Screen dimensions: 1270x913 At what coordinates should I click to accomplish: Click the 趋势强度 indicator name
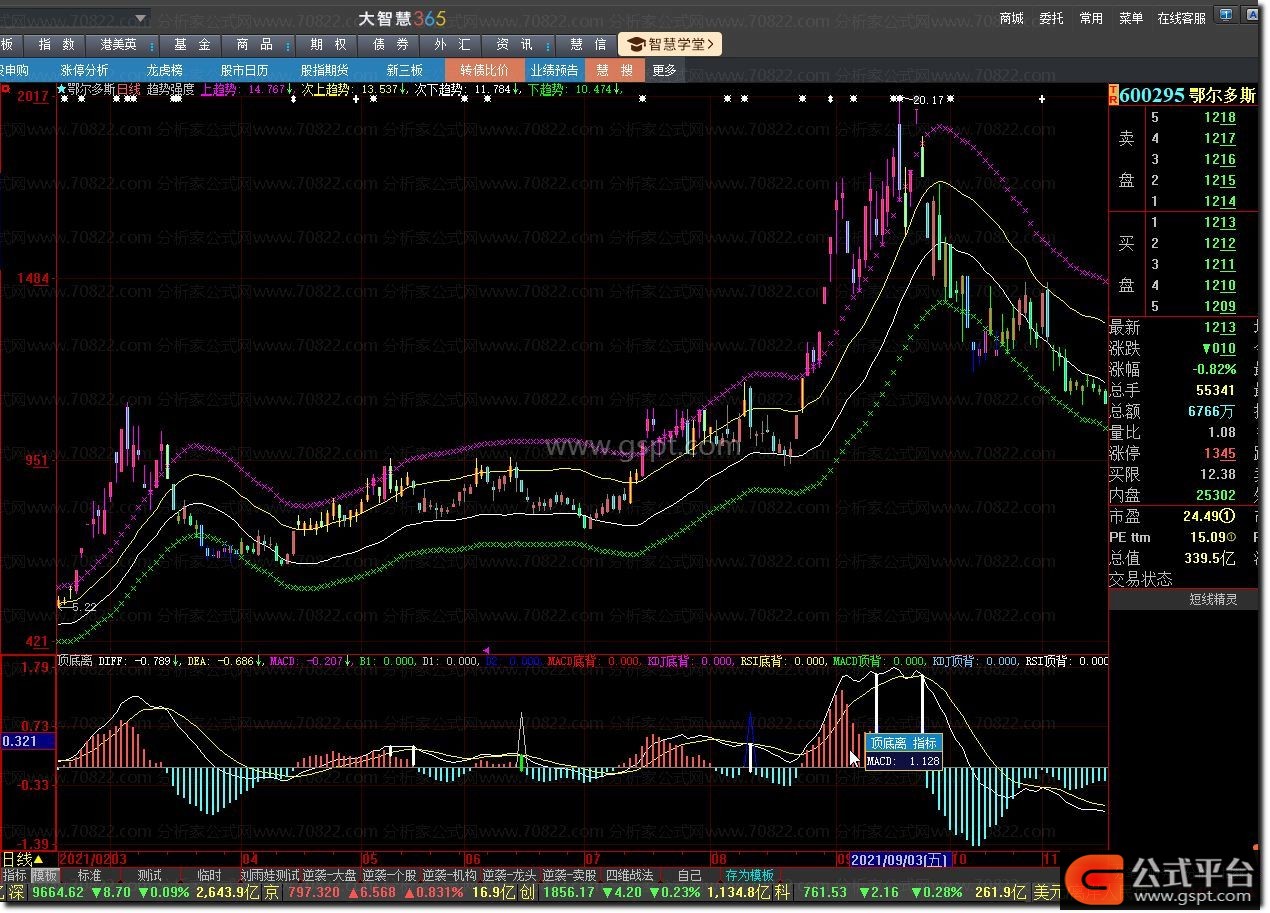coord(171,89)
